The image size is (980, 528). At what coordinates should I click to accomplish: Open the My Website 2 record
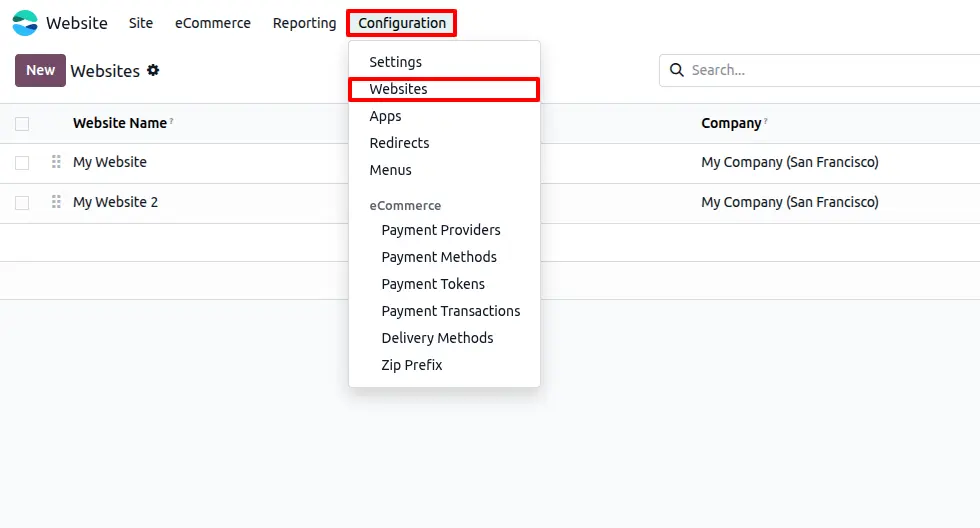[116, 202]
